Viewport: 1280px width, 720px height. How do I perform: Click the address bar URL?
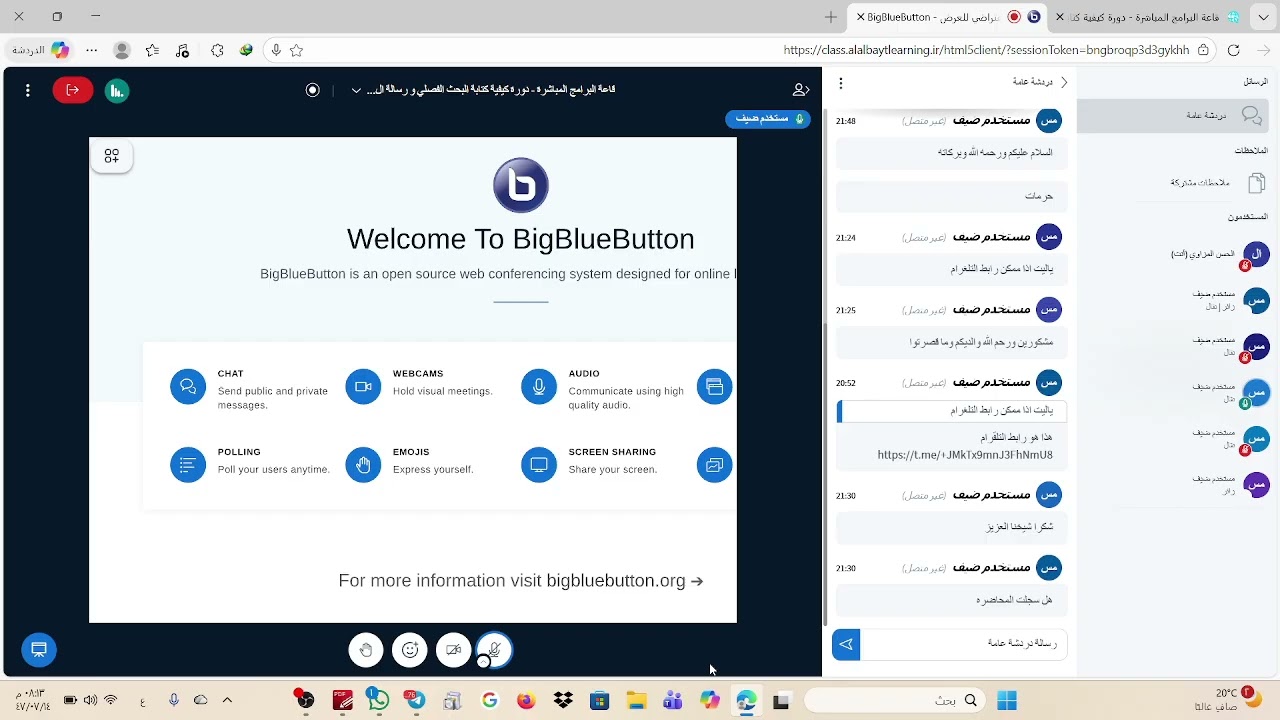click(x=986, y=50)
